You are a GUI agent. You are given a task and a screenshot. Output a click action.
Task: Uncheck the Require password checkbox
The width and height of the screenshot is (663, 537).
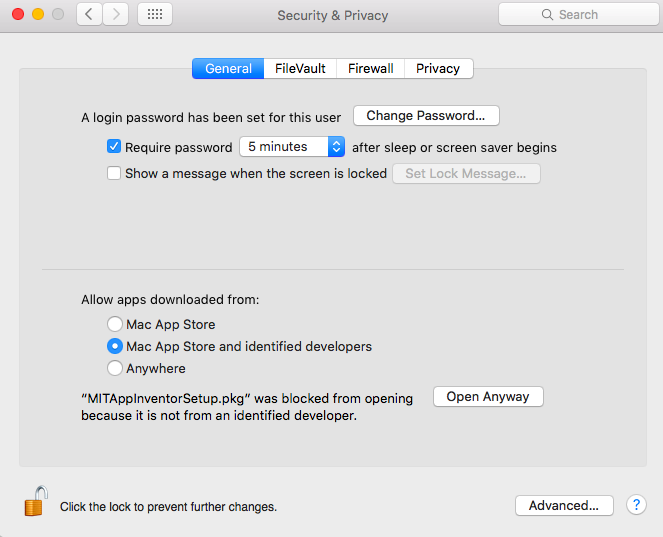[114, 147]
